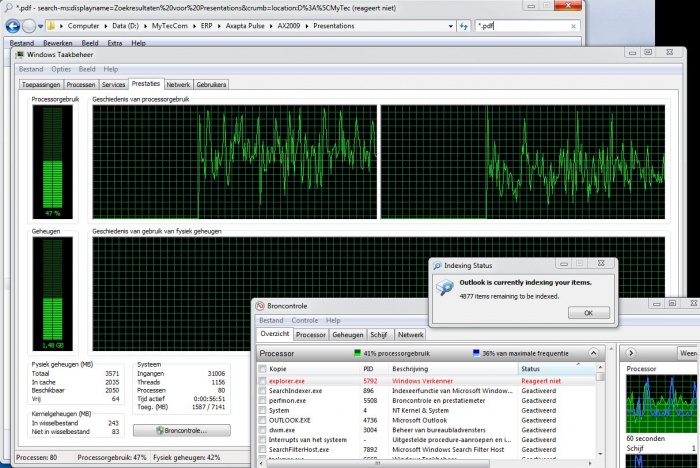Open the Opties menu in Taakbeheer
The height and width of the screenshot is (468, 700).
(x=61, y=69)
